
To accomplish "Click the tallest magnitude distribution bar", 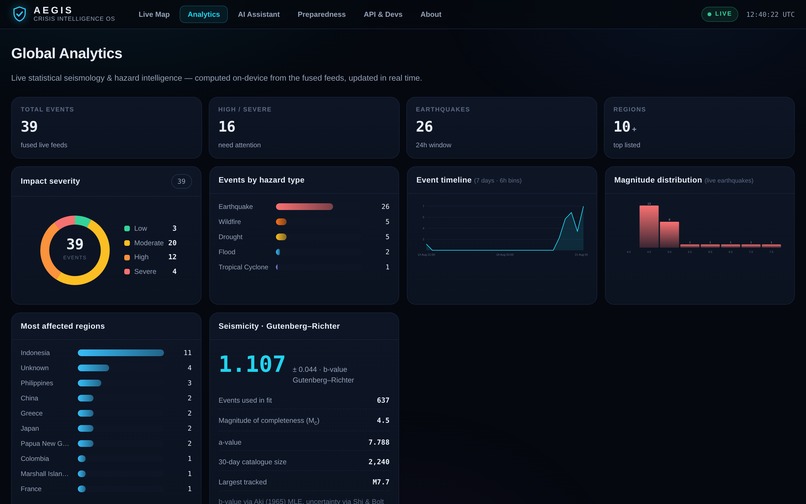I will (x=649, y=226).
